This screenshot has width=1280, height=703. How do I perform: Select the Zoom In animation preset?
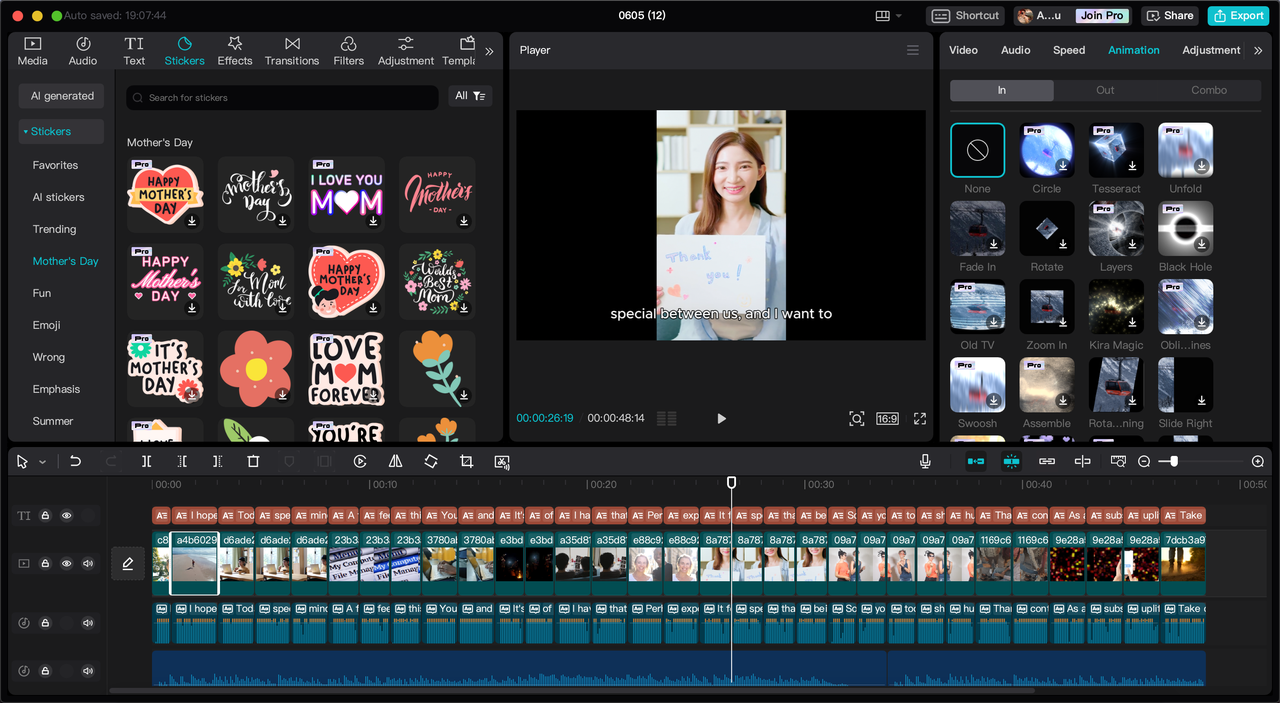point(1047,306)
